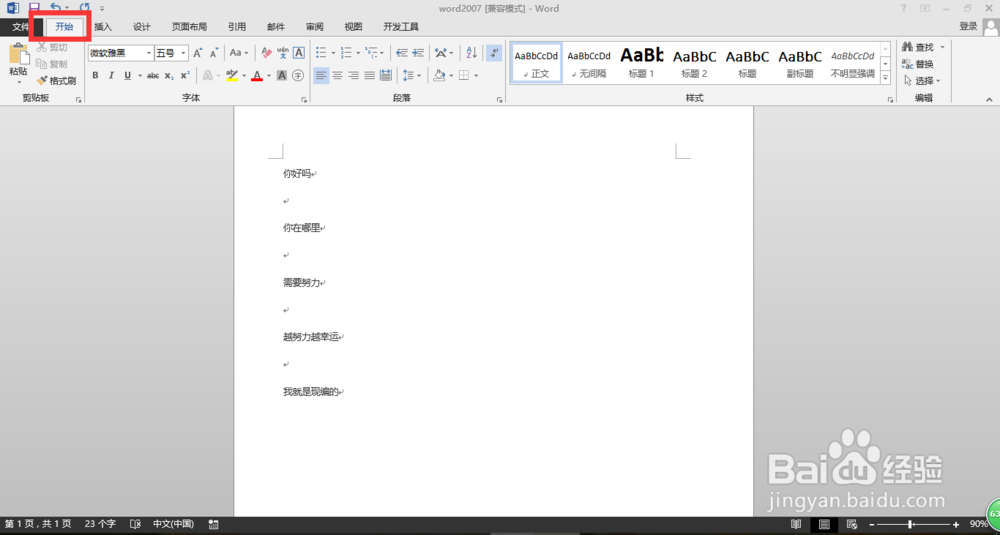The image size is (1000, 535).
Task: Toggle strikethrough (abc) formatting
Action: tap(153, 76)
